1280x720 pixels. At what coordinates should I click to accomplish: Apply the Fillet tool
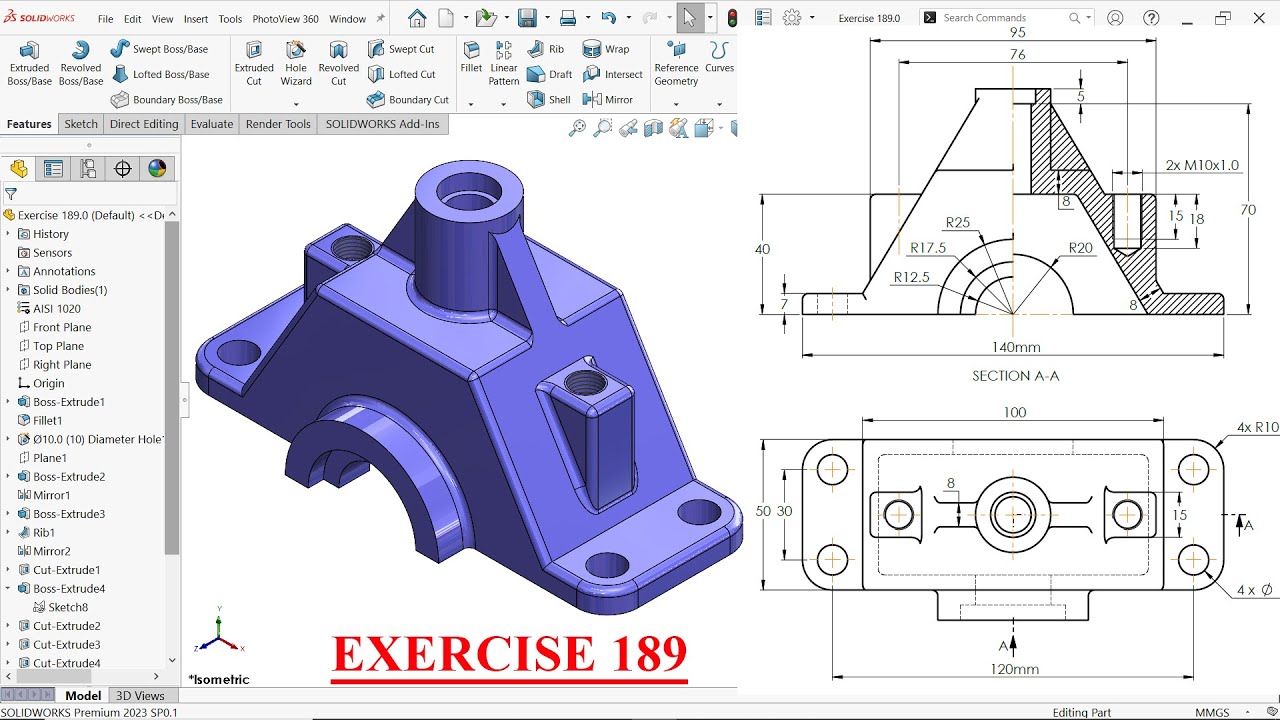(471, 58)
